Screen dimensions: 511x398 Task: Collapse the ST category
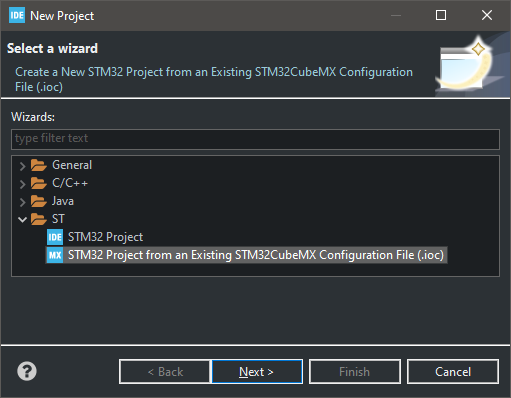tap(22, 219)
